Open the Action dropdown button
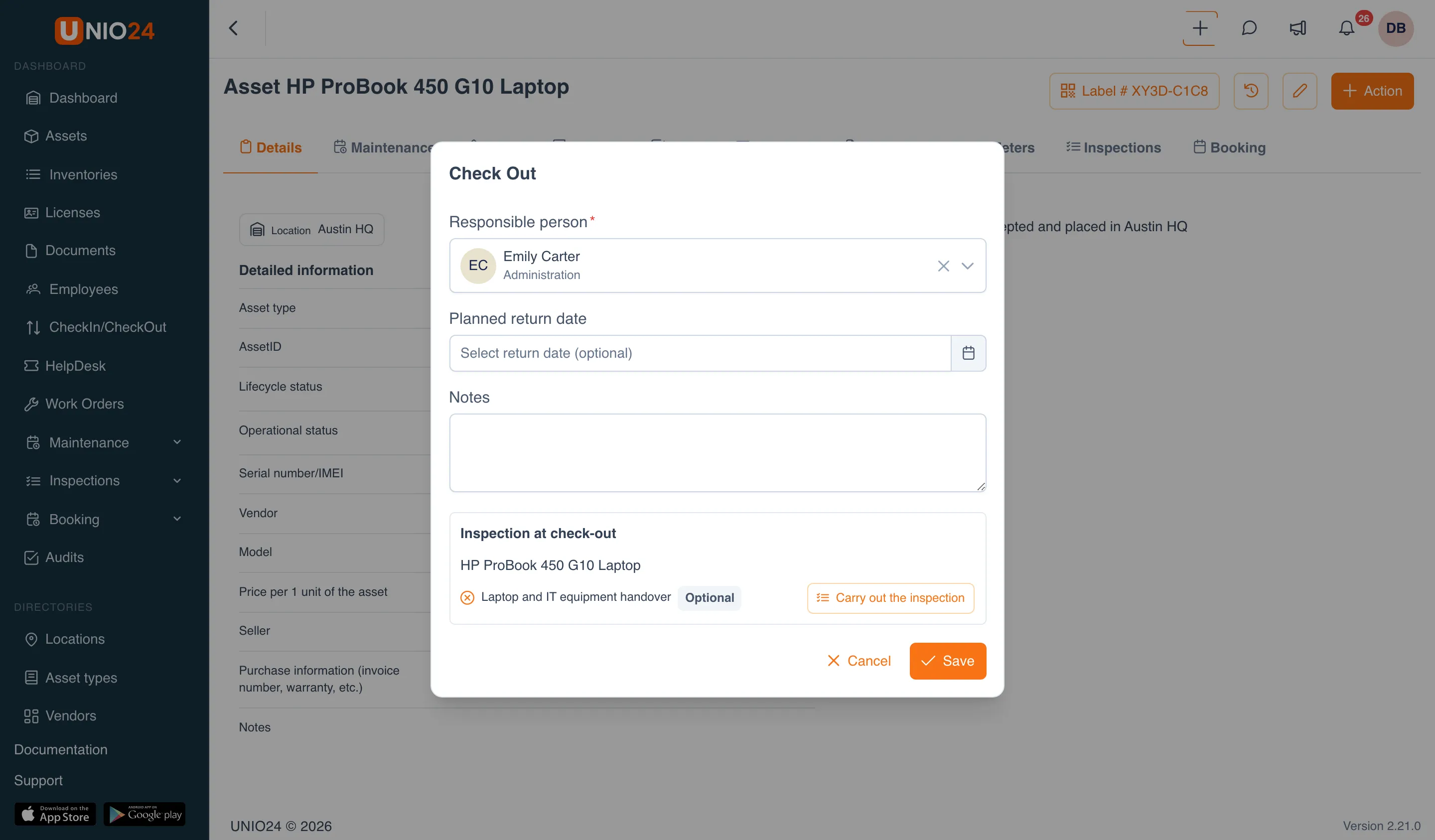Image resolution: width=1435 pixels, height=840 pixels. (x=1372, y=91)
